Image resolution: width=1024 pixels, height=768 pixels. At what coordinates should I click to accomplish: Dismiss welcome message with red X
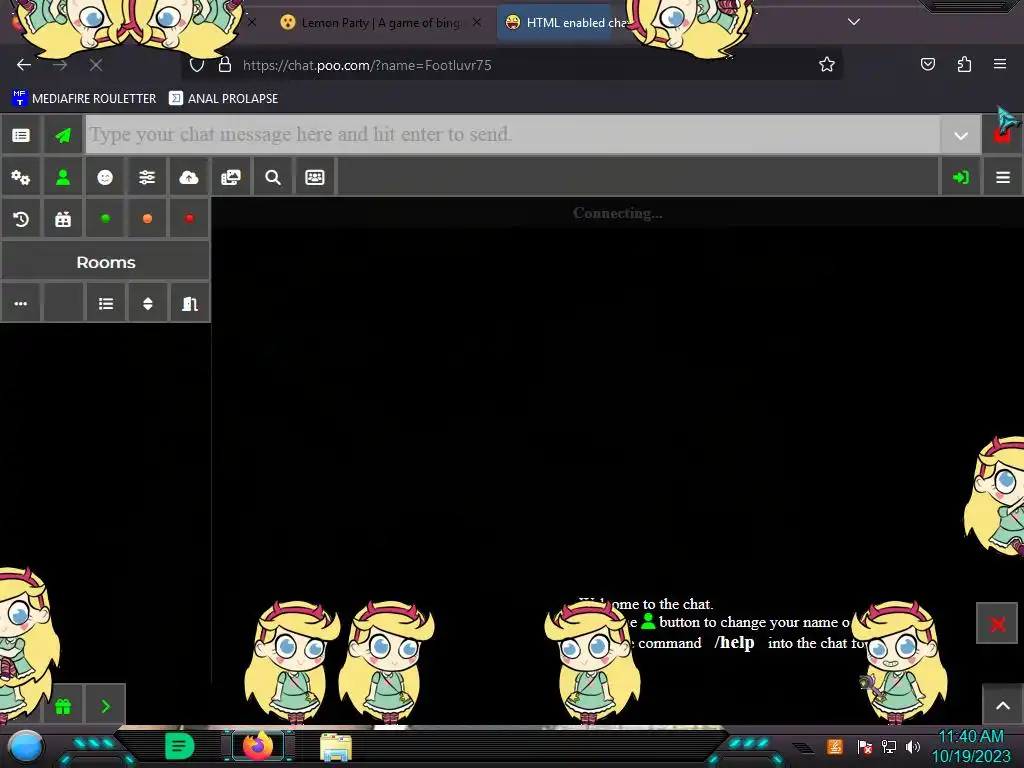pos(997,624)
